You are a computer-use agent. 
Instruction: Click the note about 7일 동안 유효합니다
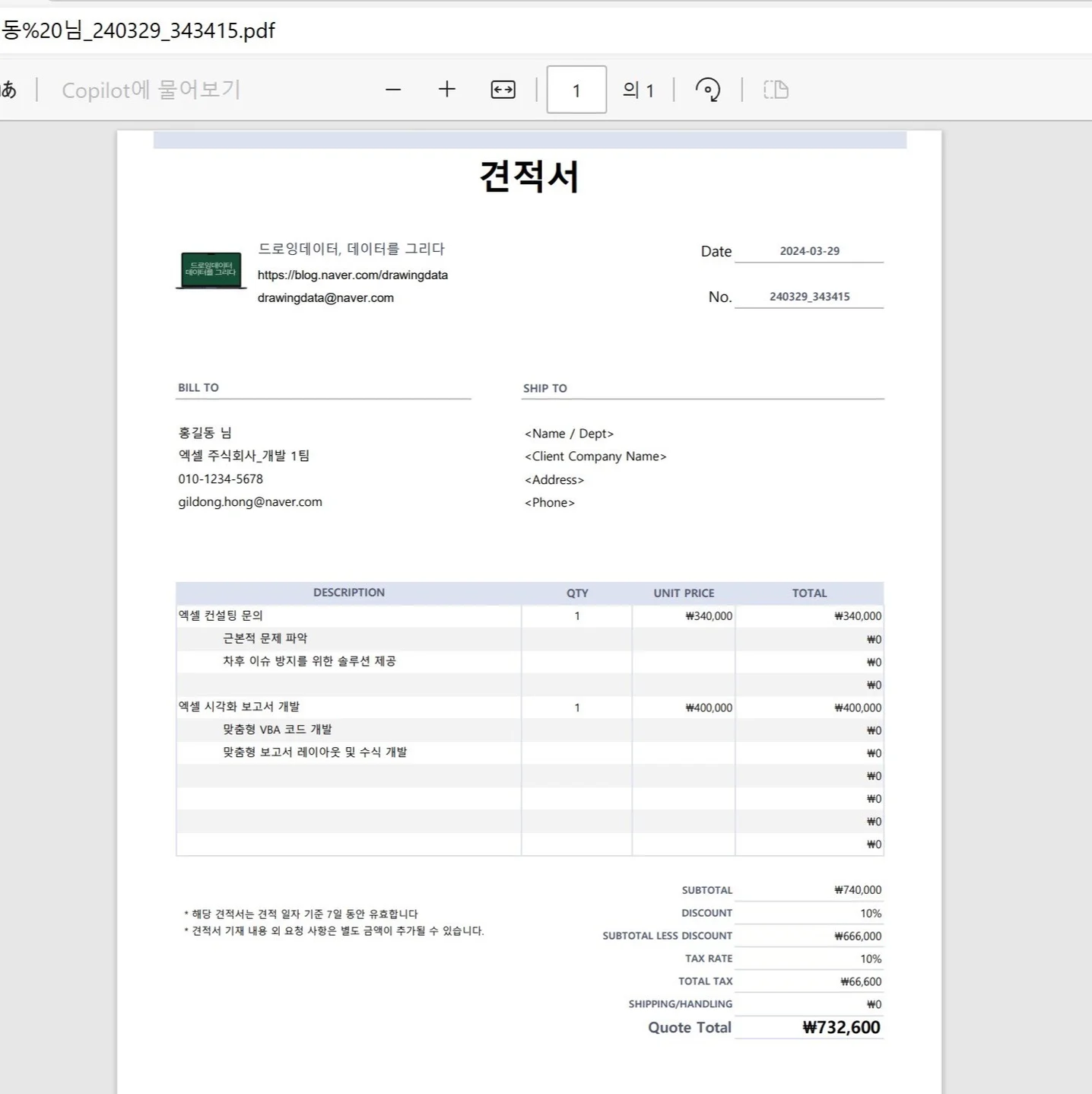point(301,914)
